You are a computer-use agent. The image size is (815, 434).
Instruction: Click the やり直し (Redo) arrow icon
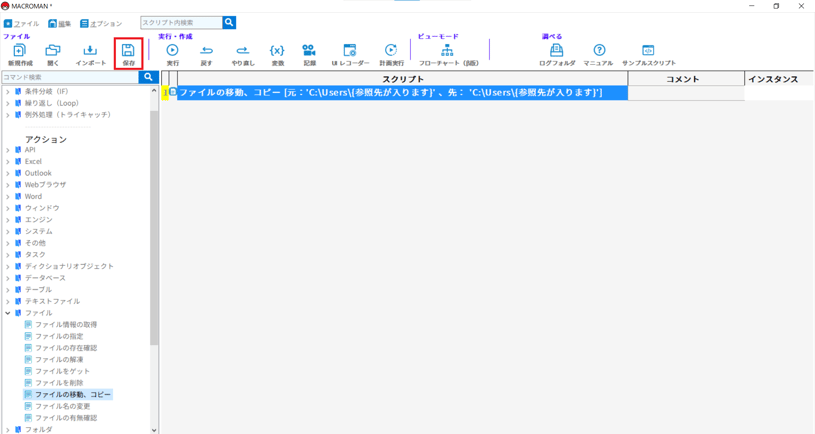coord(243,50)
